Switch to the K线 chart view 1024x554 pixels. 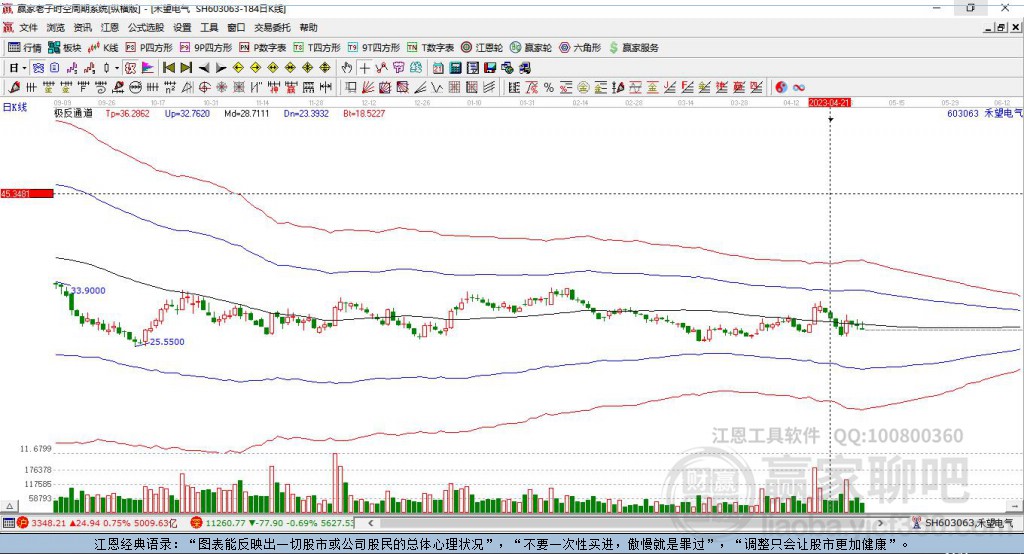[103, 48]
